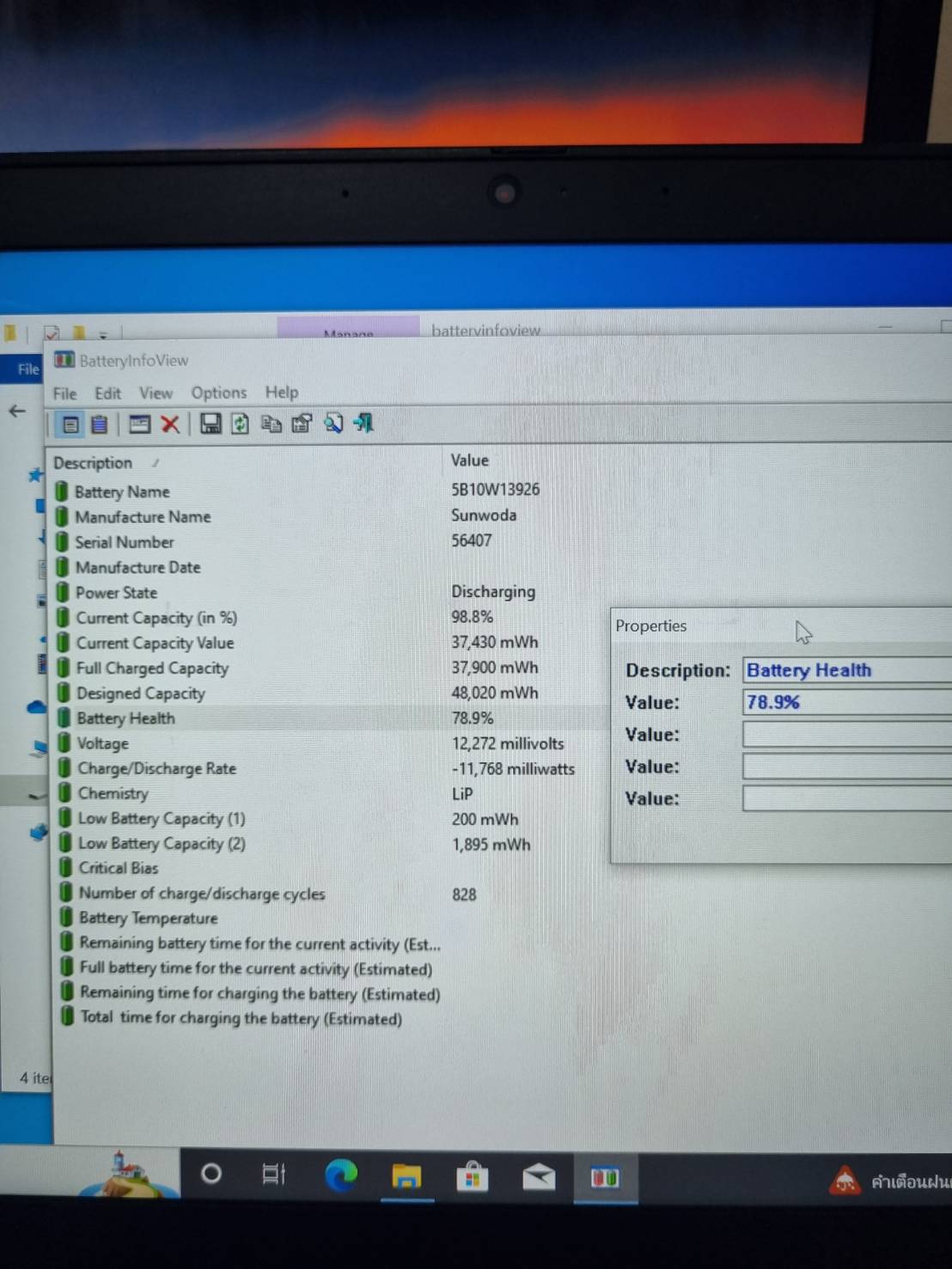
Task: Click the Value column header
Action: point(470,461)
